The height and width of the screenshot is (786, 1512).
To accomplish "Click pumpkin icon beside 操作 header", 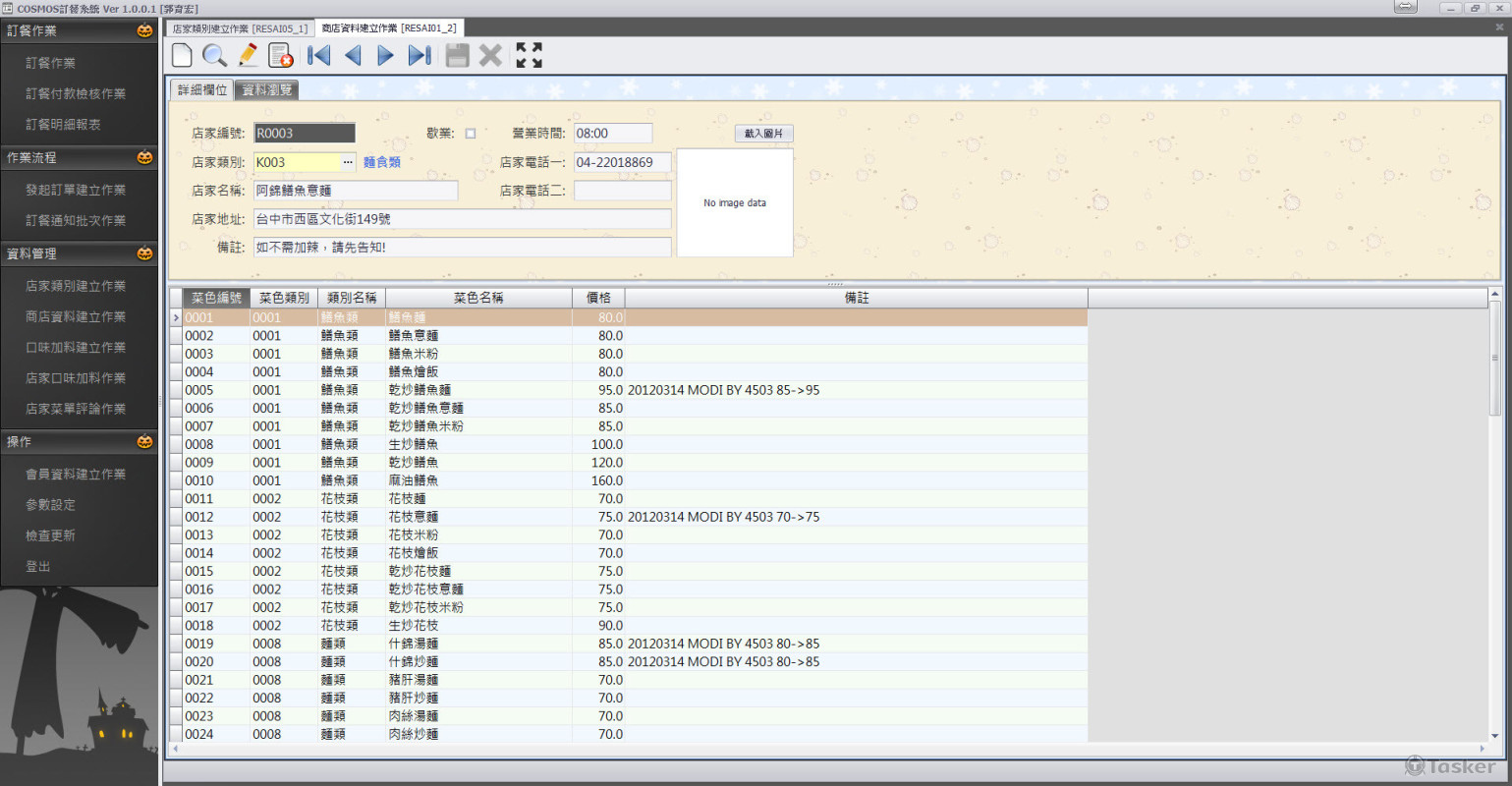I will pyautogui.click(x=144, y=442).
